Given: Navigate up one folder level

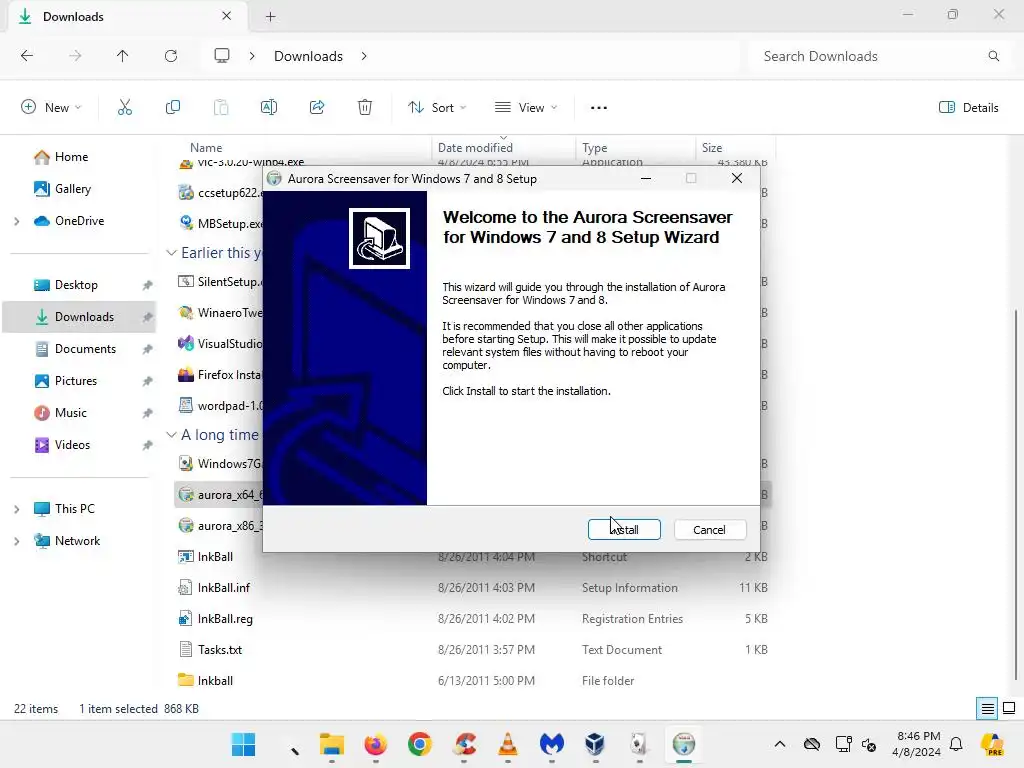Looking at the screenshot, I should pos(123,56).
